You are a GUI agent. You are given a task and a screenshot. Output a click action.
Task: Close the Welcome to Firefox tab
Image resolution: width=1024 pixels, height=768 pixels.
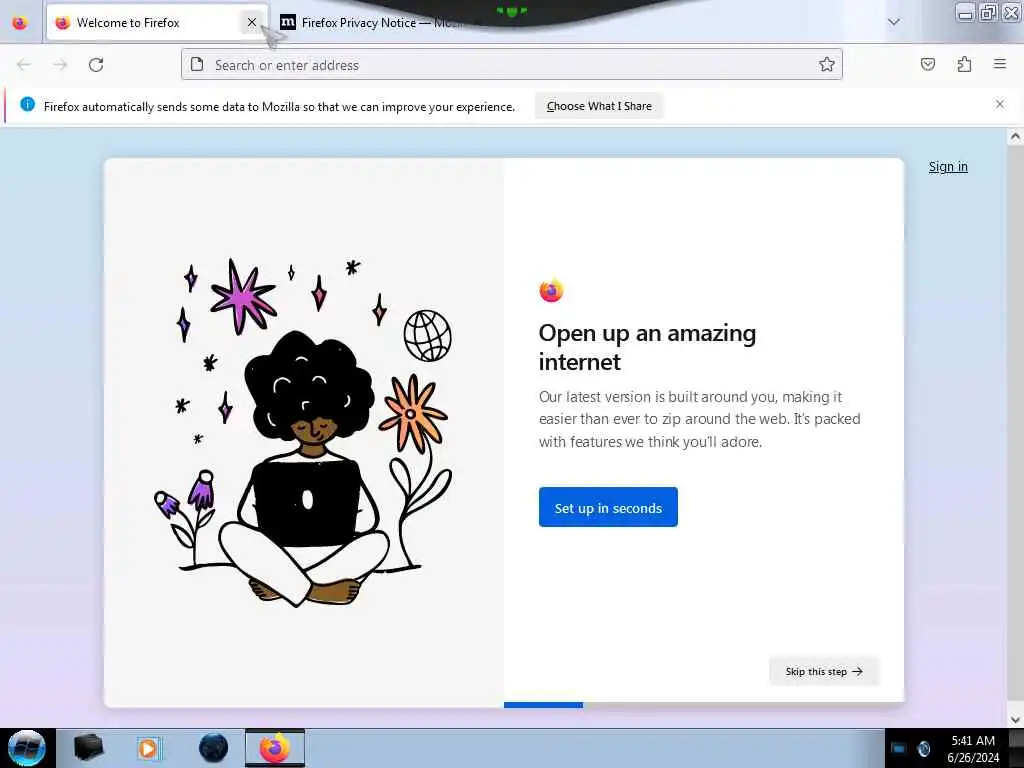click(x=251, y=22)
